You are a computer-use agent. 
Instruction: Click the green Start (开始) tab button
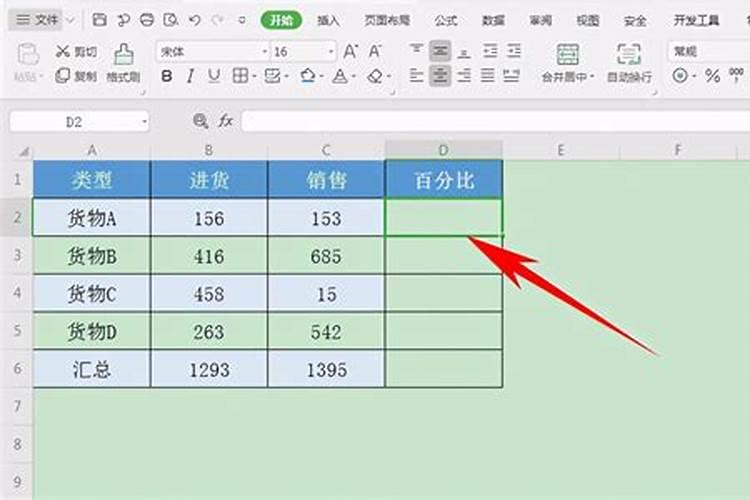281,20
